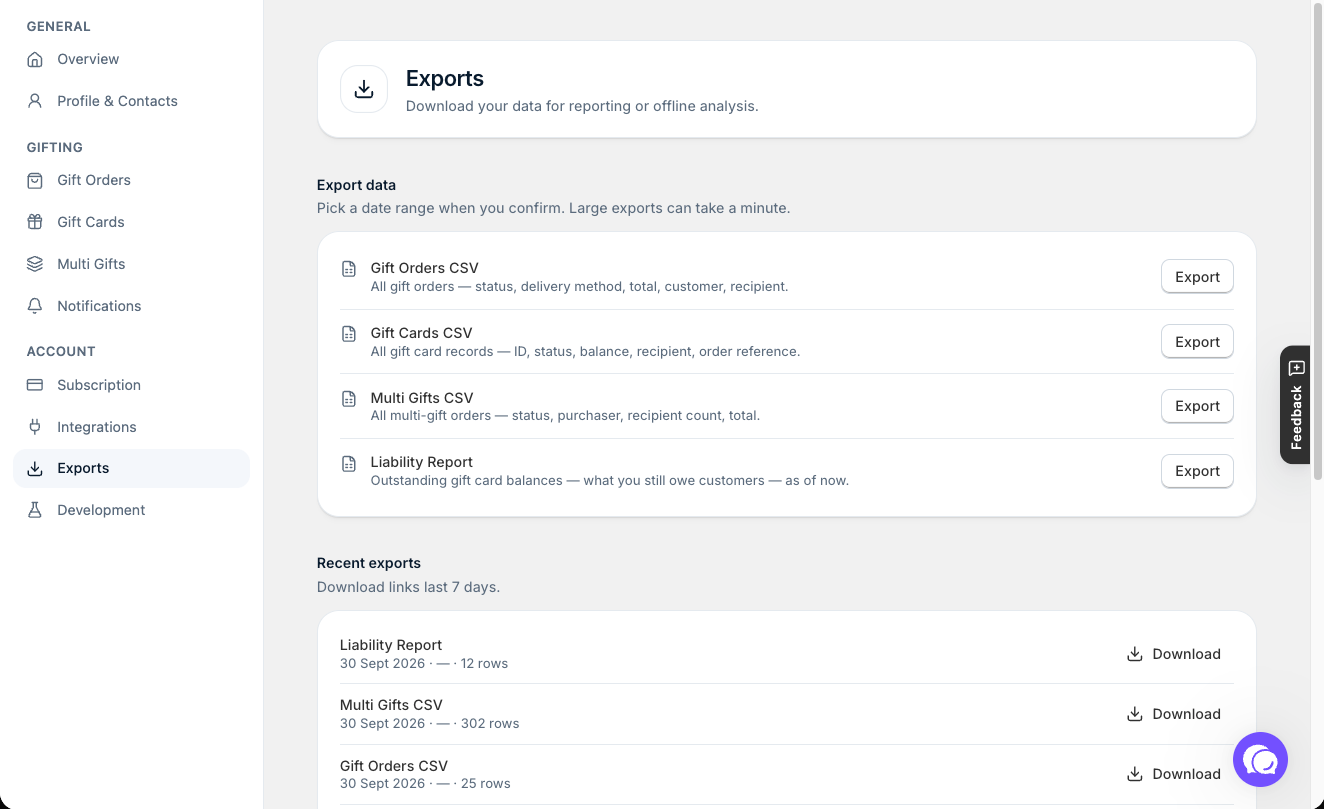Click the Feedback tab message icon
Viewport: 1324px width, 809px height.
[1297, 368]
